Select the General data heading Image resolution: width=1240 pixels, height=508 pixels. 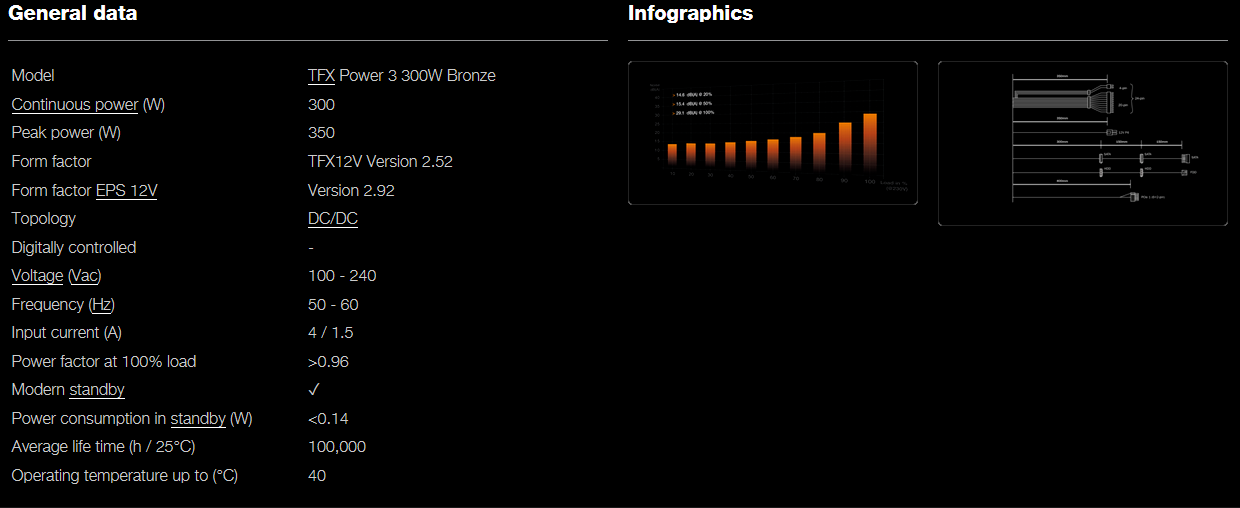click(x=73, y=13)
